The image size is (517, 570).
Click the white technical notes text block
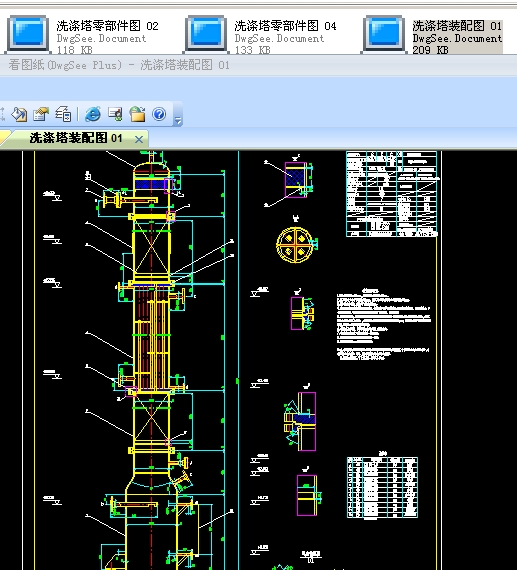(383, 324)
